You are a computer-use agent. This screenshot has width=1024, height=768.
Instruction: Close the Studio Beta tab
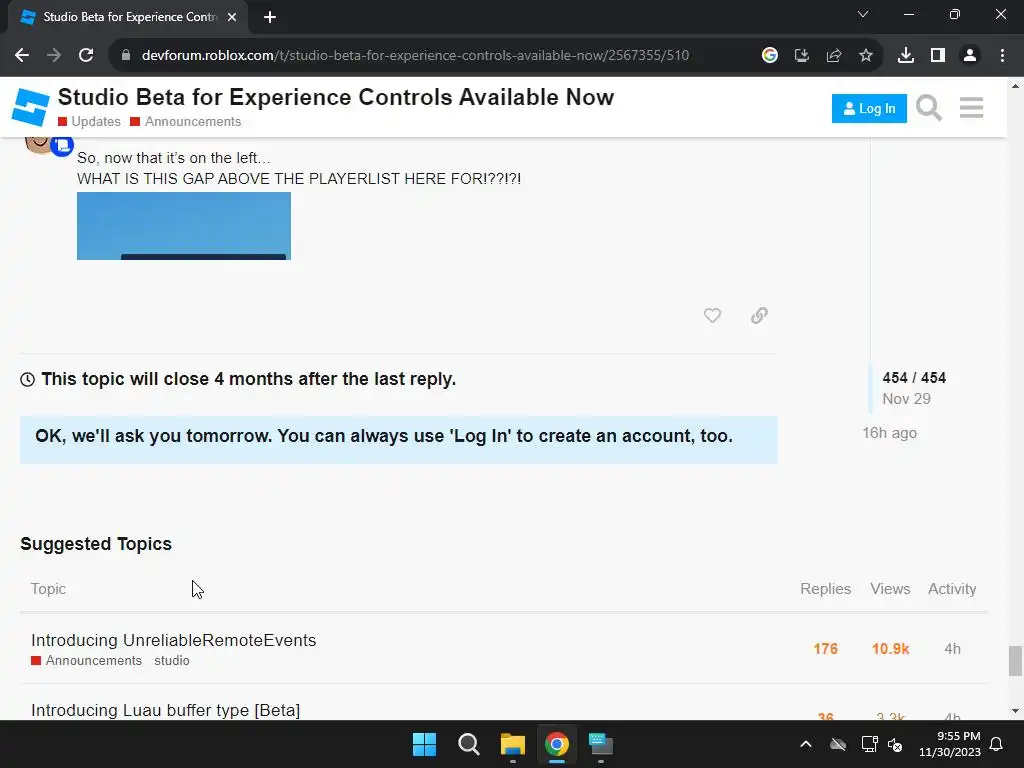[x=232, y=17]
